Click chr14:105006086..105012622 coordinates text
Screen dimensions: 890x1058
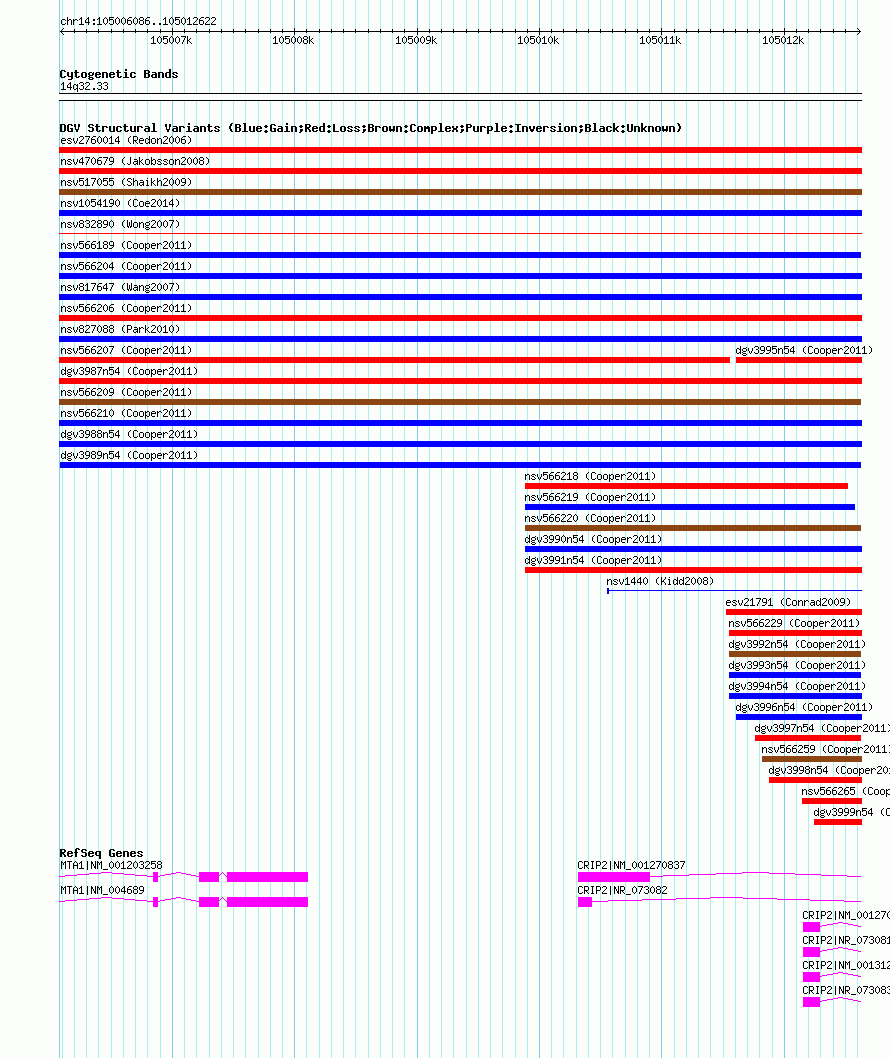coord(138,21)
